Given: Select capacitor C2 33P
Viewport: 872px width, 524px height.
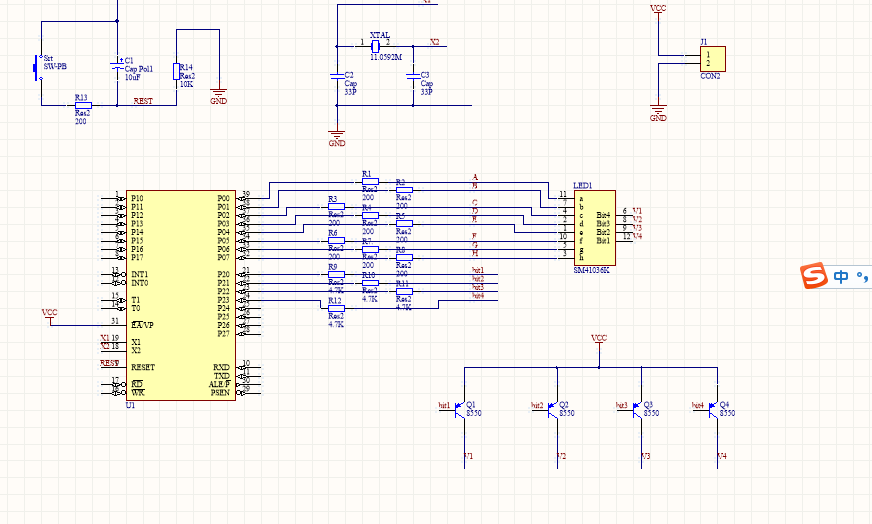Looking at the screenshot, I should 336,76.
